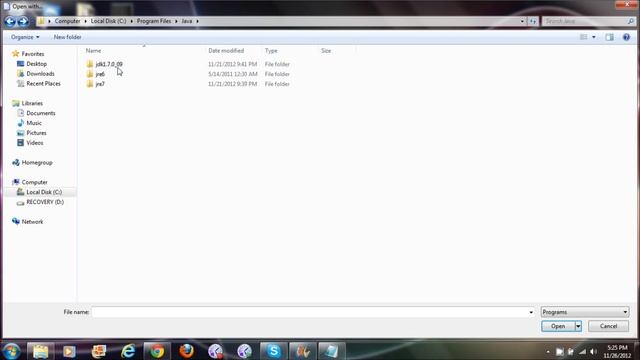Switch to Skype in the taskbar
640x360 pixels.
click(x=273, y=351)
